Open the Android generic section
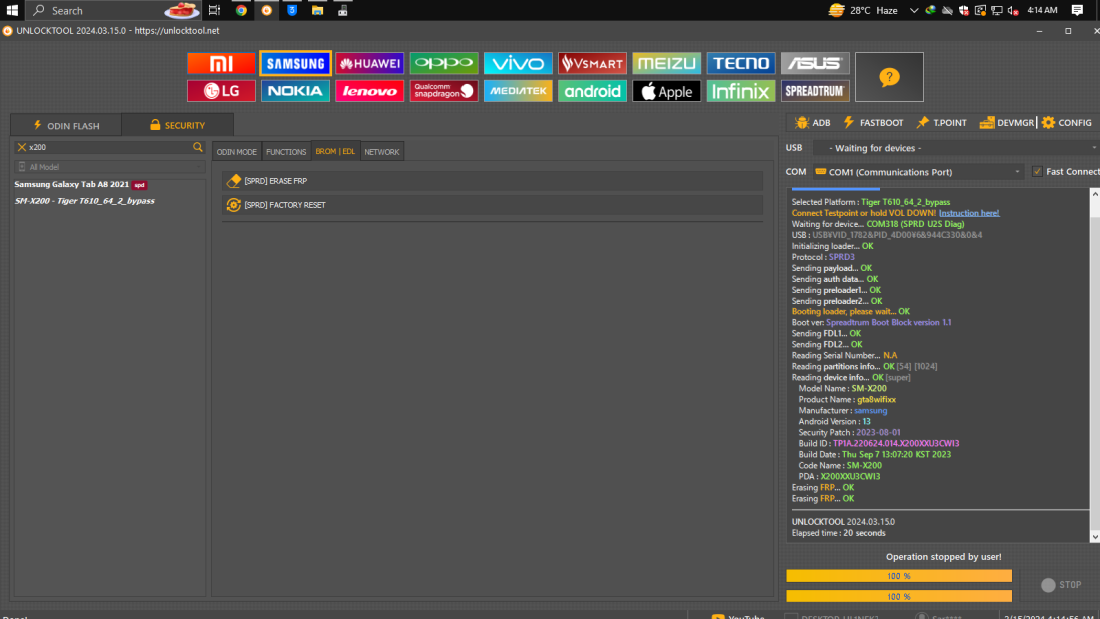 click(x=592, y=91)
